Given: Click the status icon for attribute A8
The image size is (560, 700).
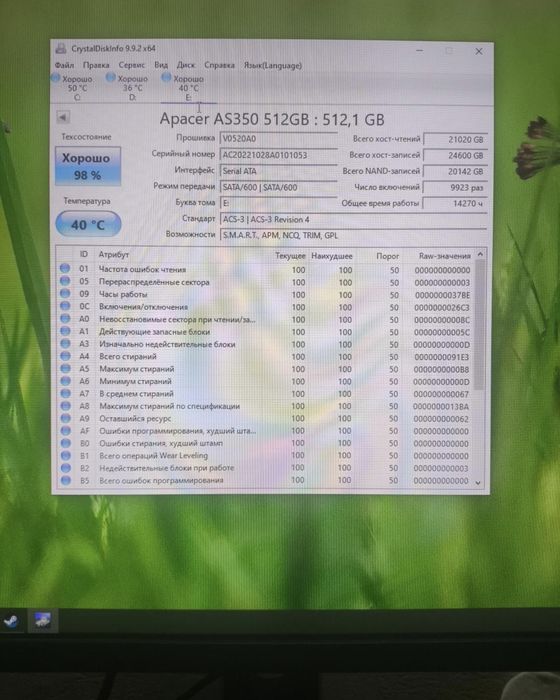Looking at the screenshot, I should click(x=65, y=406).
